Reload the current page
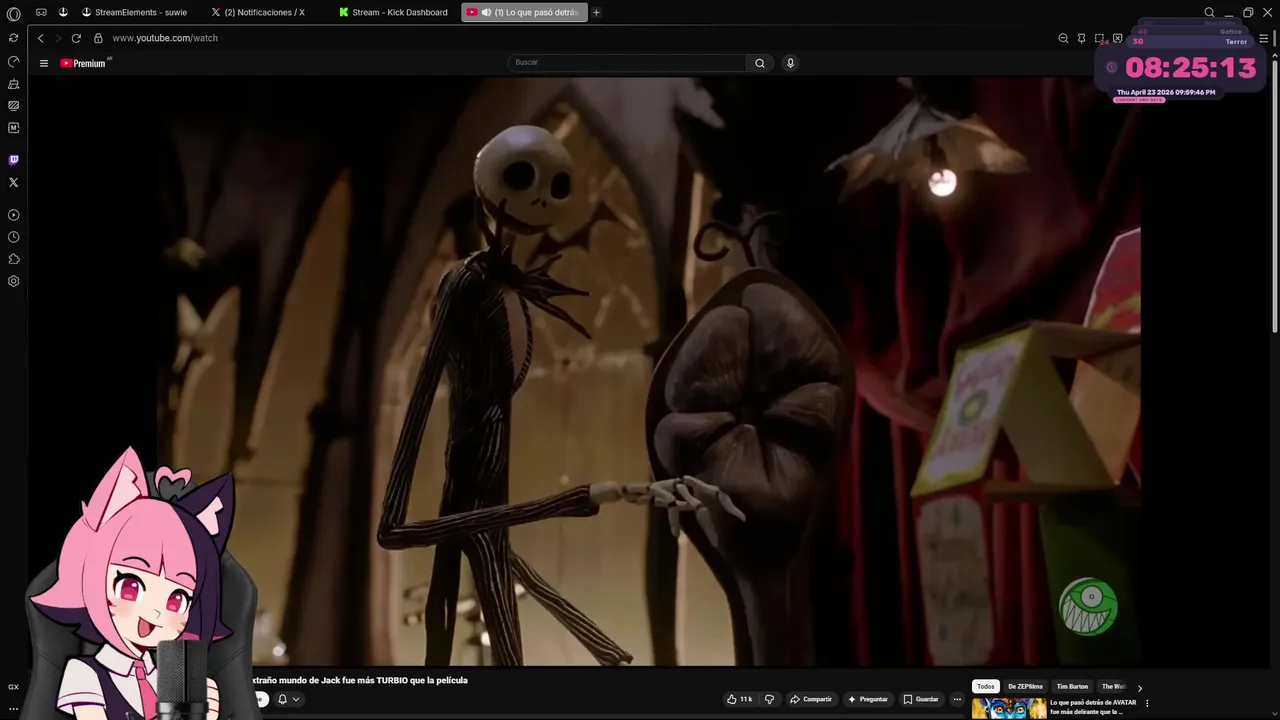 [76, 38]
